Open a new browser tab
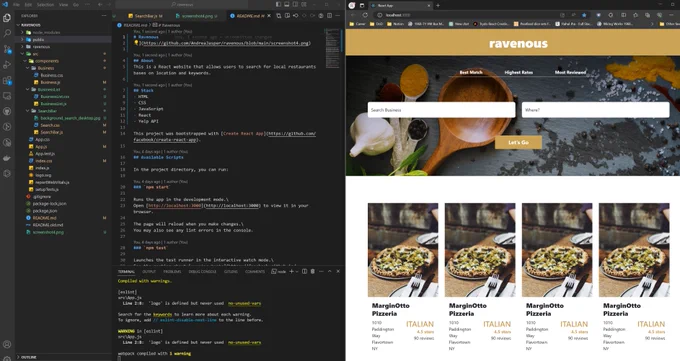 point(438,5)
